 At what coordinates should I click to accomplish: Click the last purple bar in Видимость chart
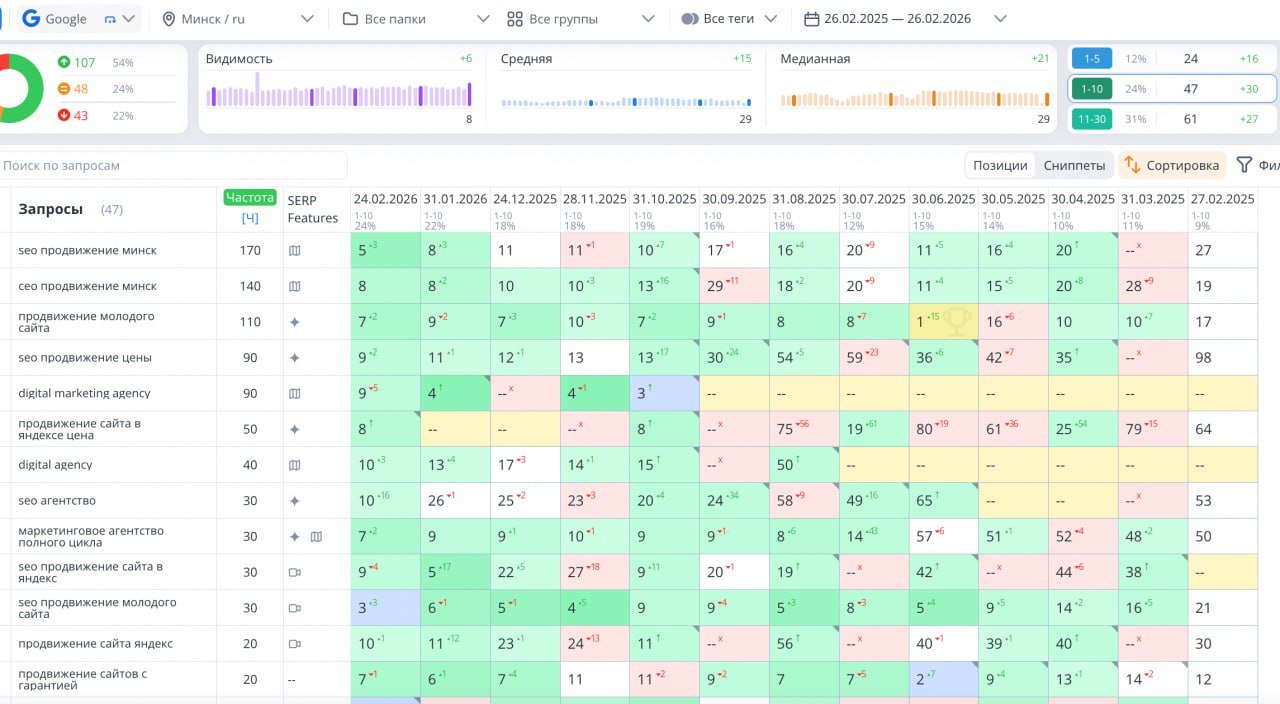pyautogui.click(x=469, y=95)
